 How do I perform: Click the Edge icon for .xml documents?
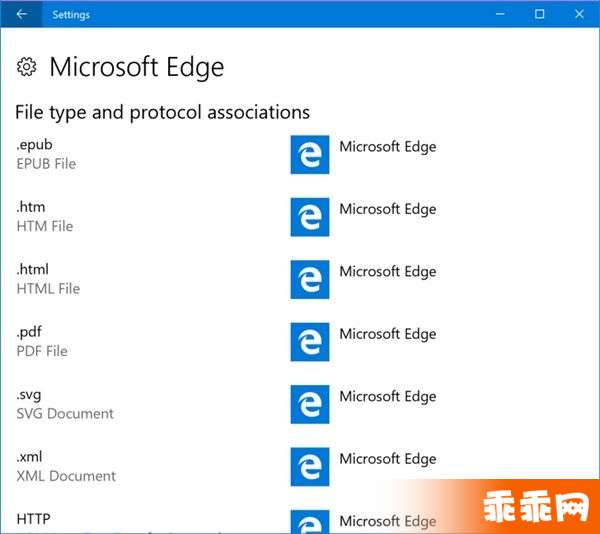point(310,467)
